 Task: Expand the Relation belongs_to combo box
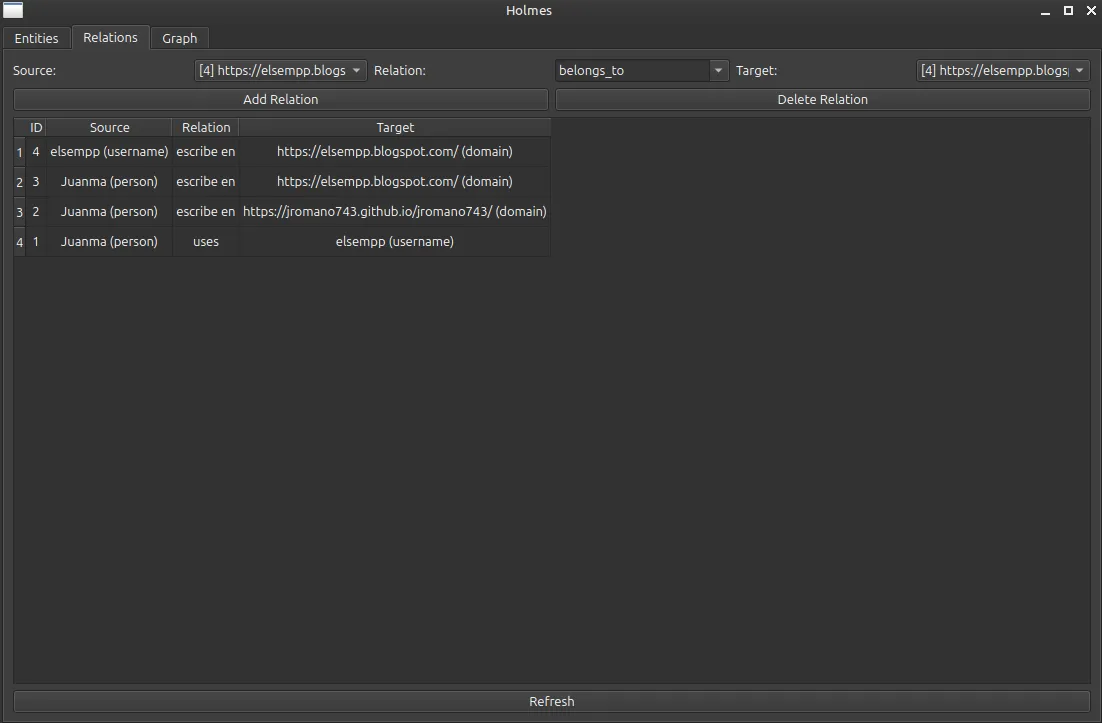[x=718, y=71]
